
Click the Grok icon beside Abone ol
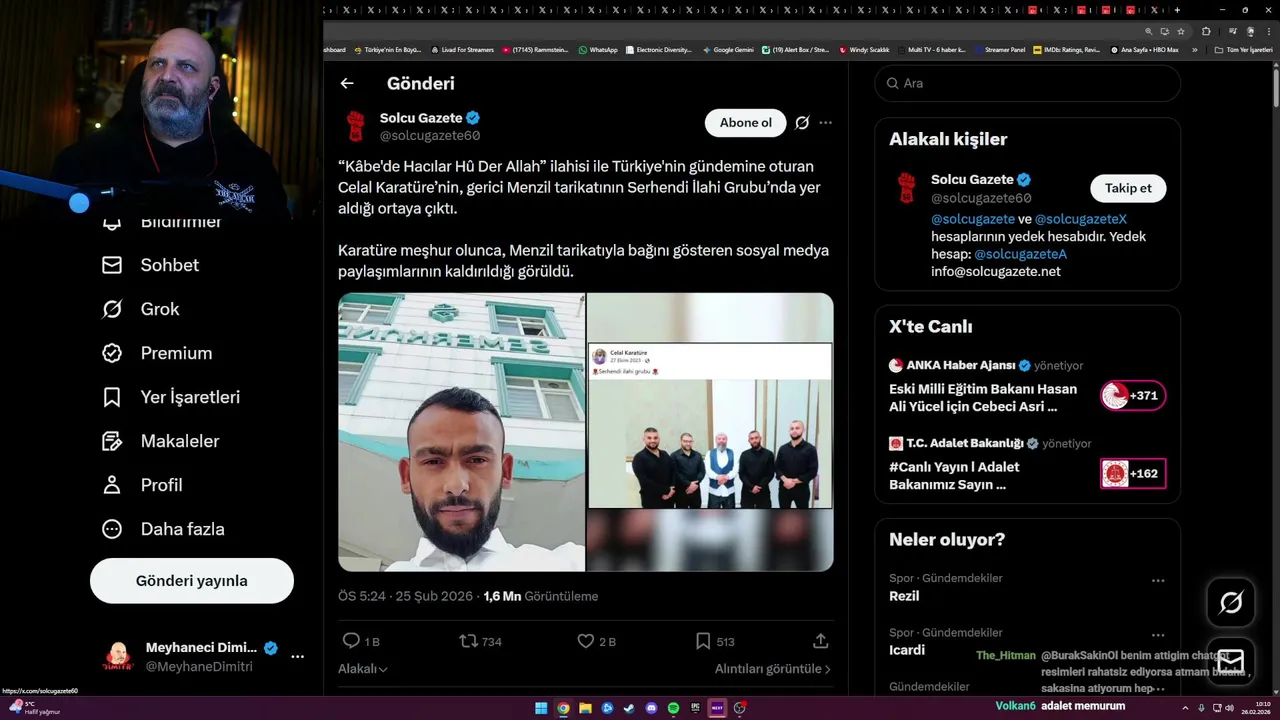[x=802, y=123]
